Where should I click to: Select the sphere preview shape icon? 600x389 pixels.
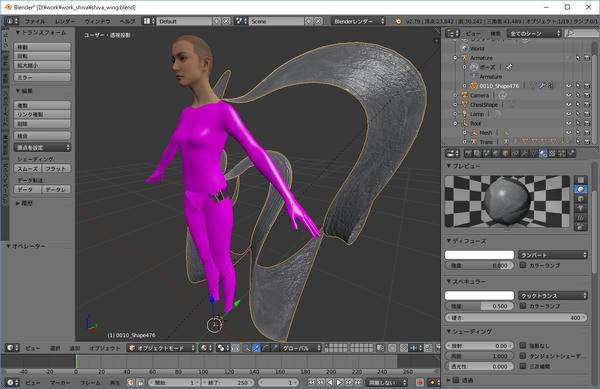(x=581, y=189)
